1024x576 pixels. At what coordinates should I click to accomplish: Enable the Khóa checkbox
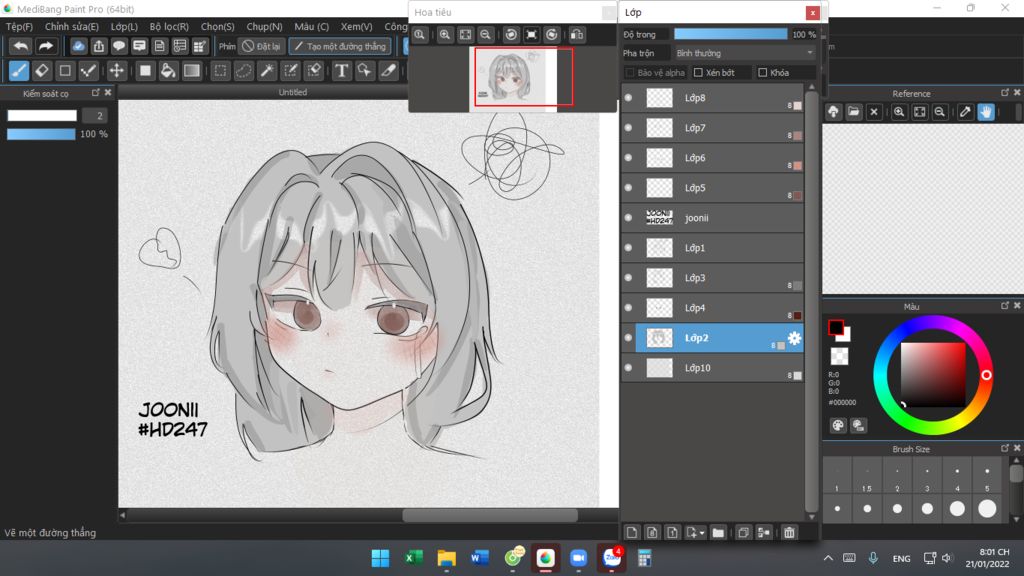coord(762,72)
